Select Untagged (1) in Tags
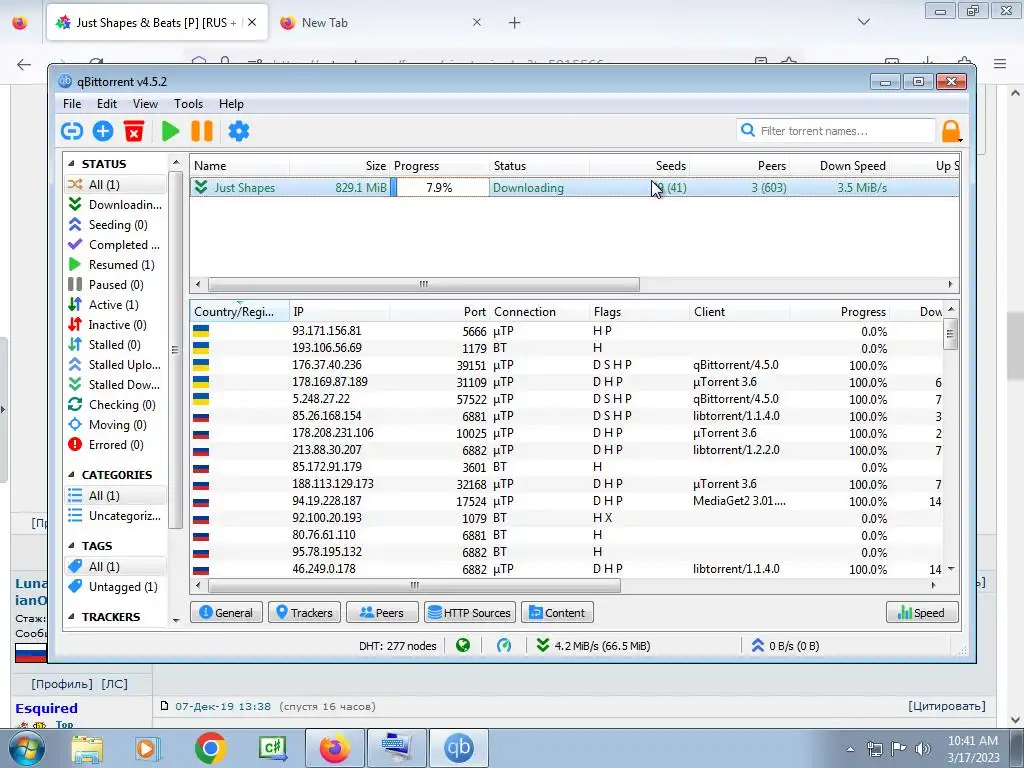 (x=115, y=586)
